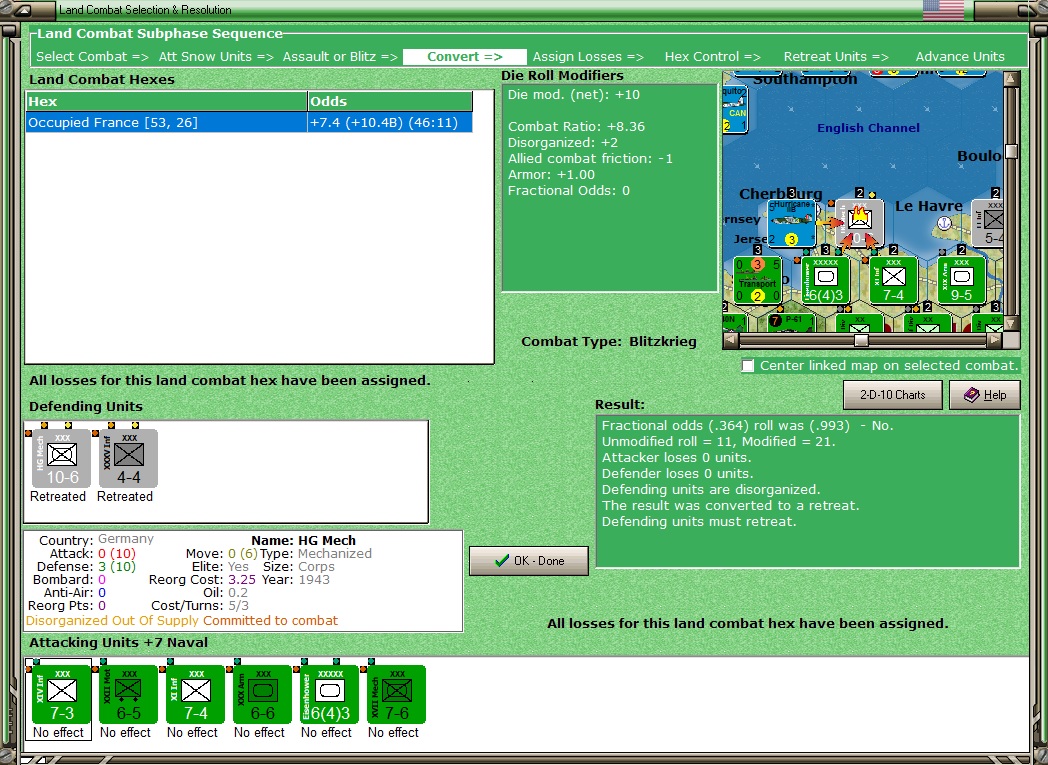Image resolution: width=1048 pixels, height=765 pixels.
Task: Click 'Disorganized Out Of Supply Committed to combat' status
Action: tap(182, 621)
